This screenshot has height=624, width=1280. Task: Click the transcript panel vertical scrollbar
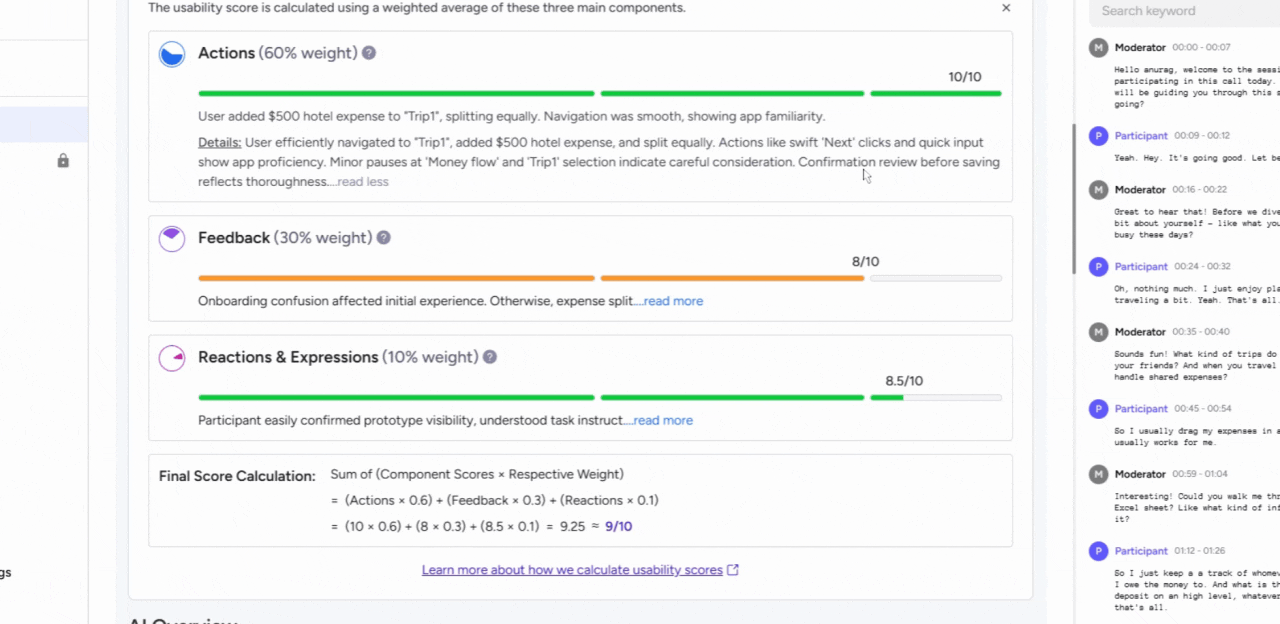[x=1075, y=190]
